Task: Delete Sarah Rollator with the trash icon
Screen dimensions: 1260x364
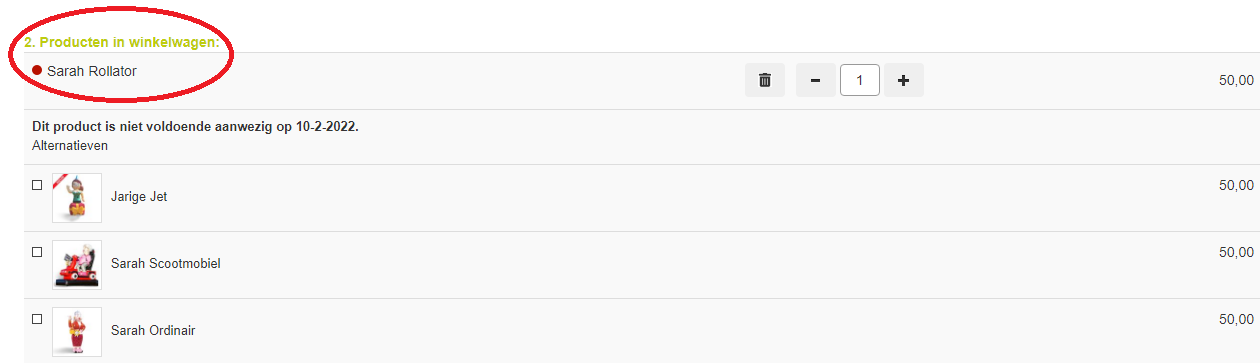Action: [x=765, y=80]
